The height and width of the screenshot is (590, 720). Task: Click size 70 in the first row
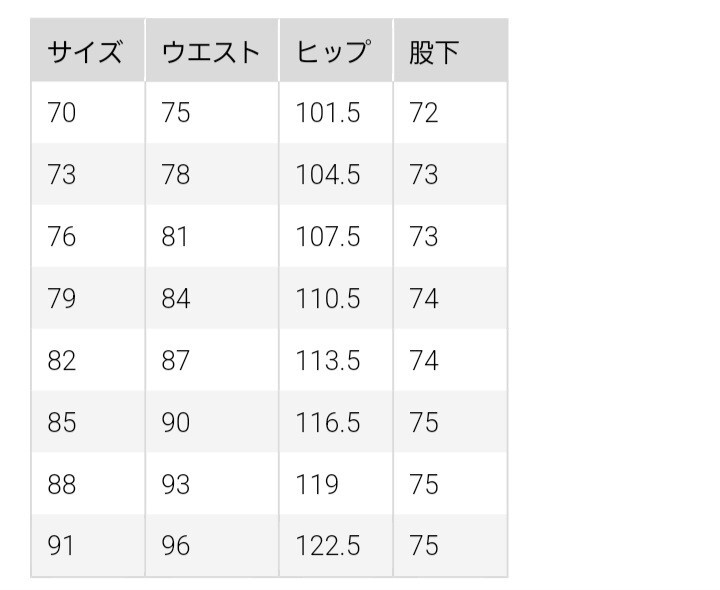(61, 113)
